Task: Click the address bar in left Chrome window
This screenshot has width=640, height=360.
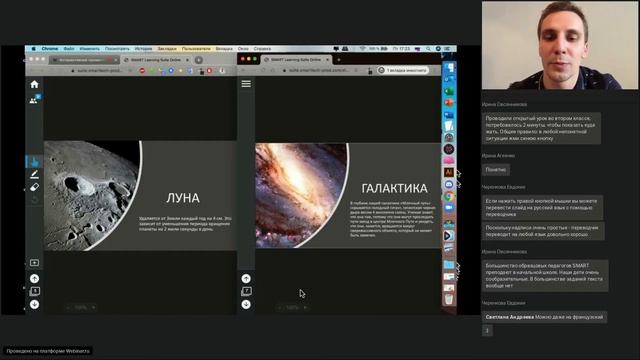Action: tap(100, 71)
